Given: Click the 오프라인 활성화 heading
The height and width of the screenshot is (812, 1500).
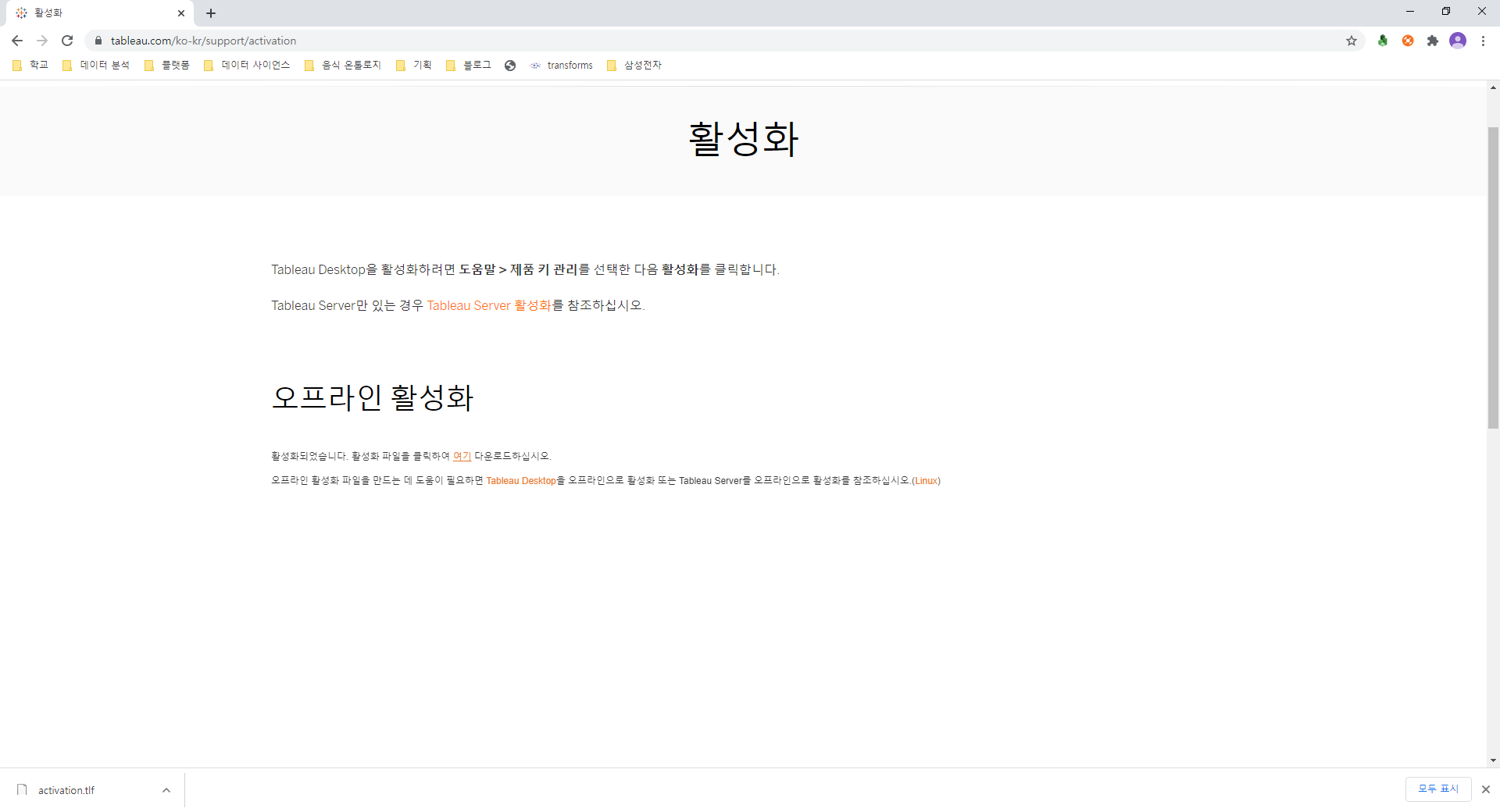Looking at the screenshot, I should point(373,397).
